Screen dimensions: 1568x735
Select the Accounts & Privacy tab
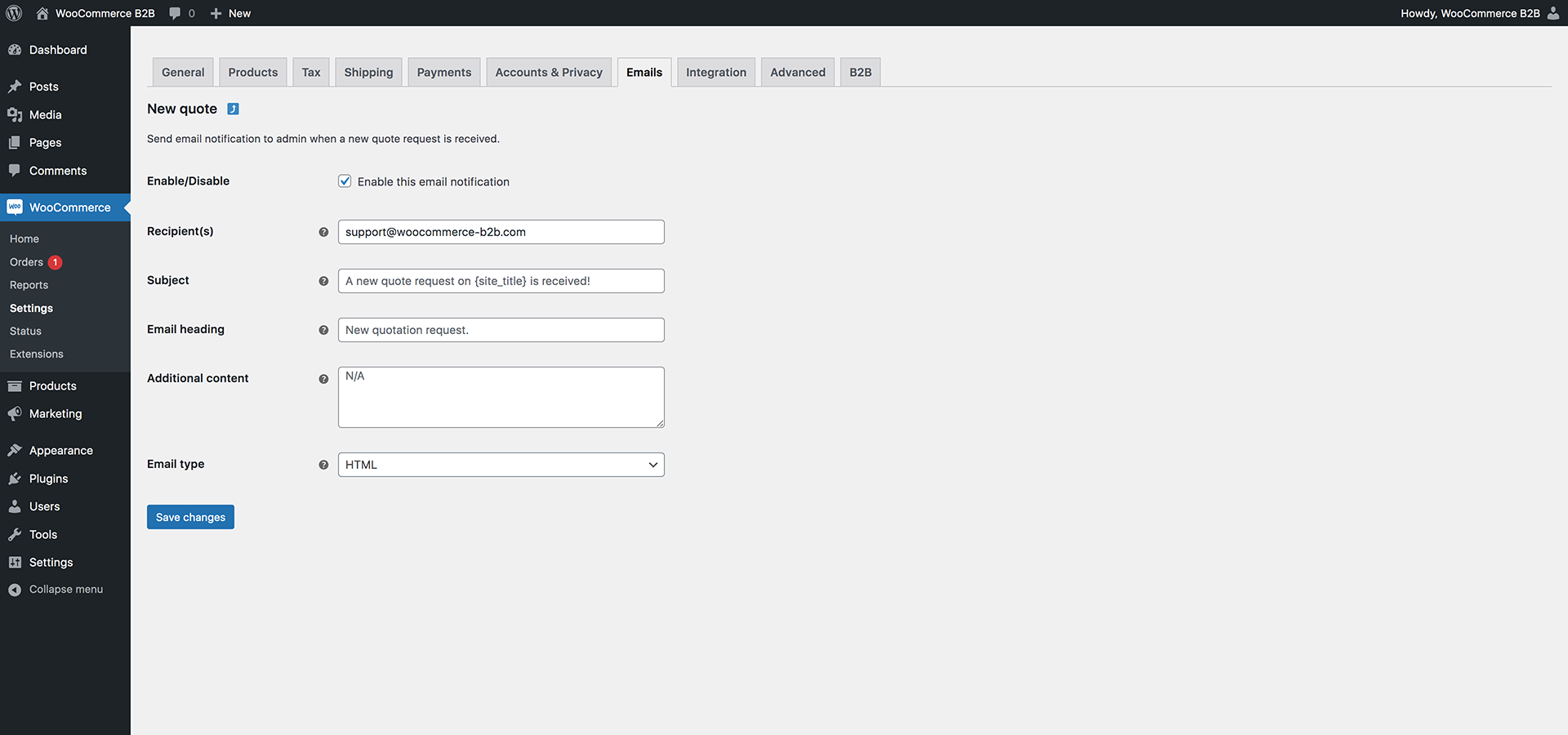(x=549, y=72)
